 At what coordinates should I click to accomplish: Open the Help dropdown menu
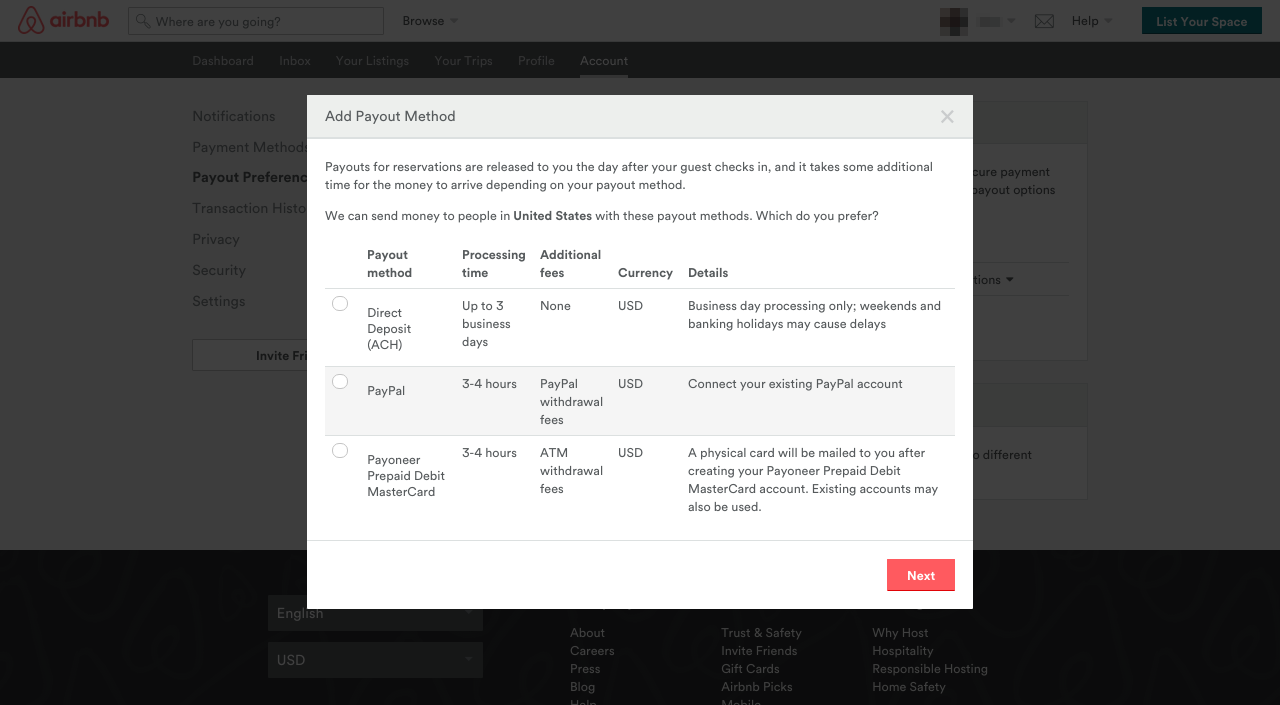(1092, 21)
